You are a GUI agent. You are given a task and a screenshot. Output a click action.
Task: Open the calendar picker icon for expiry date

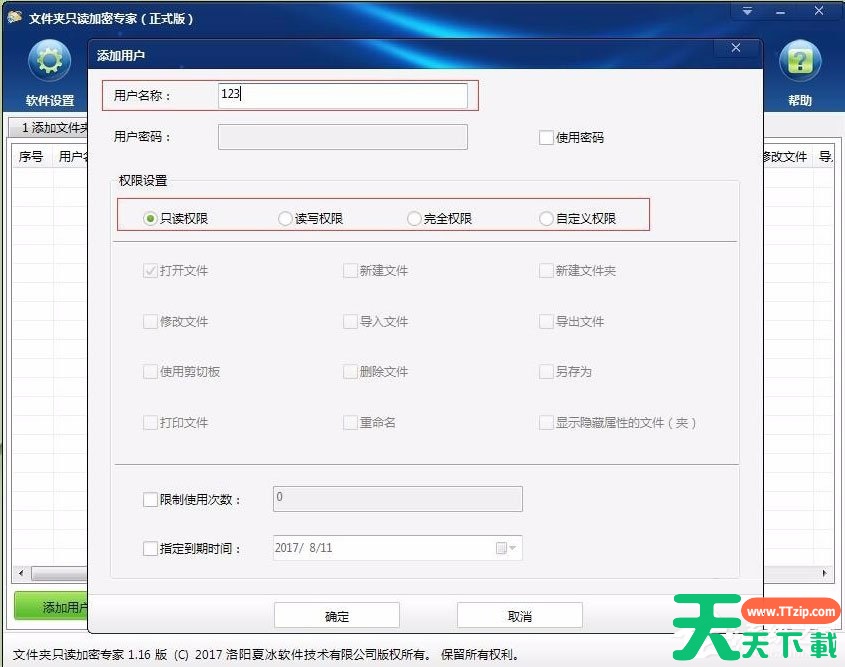(505, 548)
